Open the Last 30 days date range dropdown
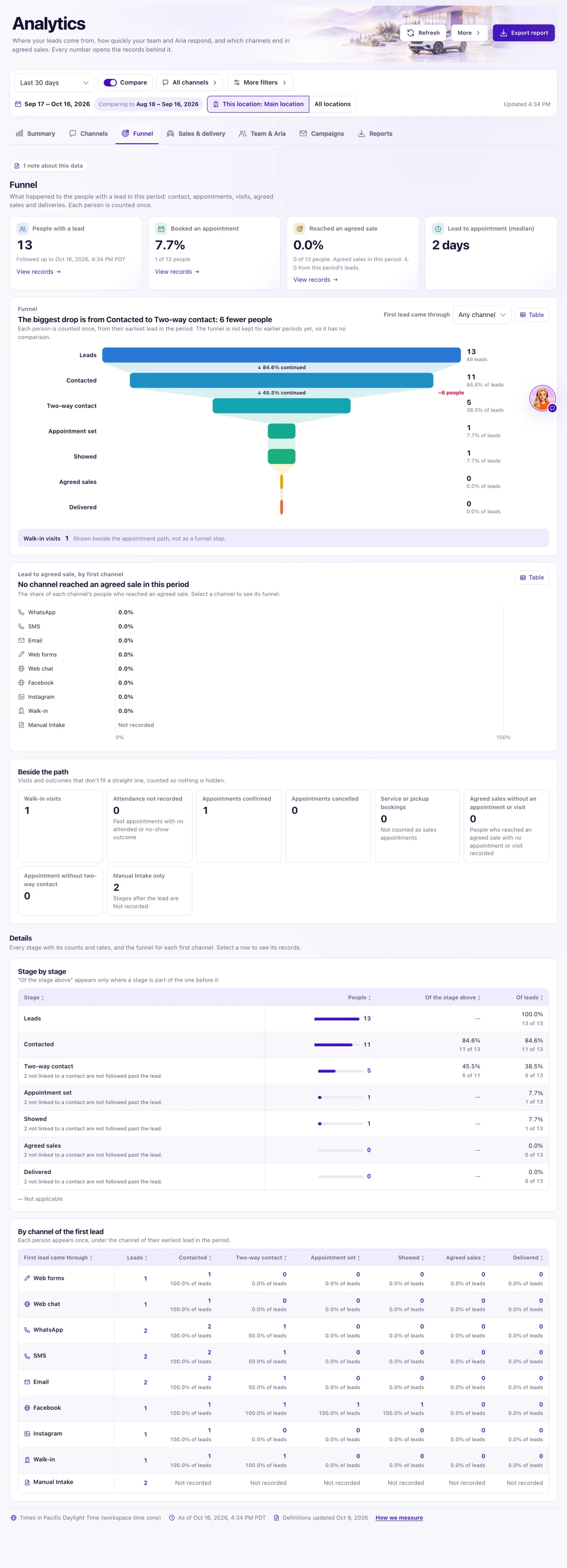This screenshot has width=567, height=1568. tap(54, 83)
